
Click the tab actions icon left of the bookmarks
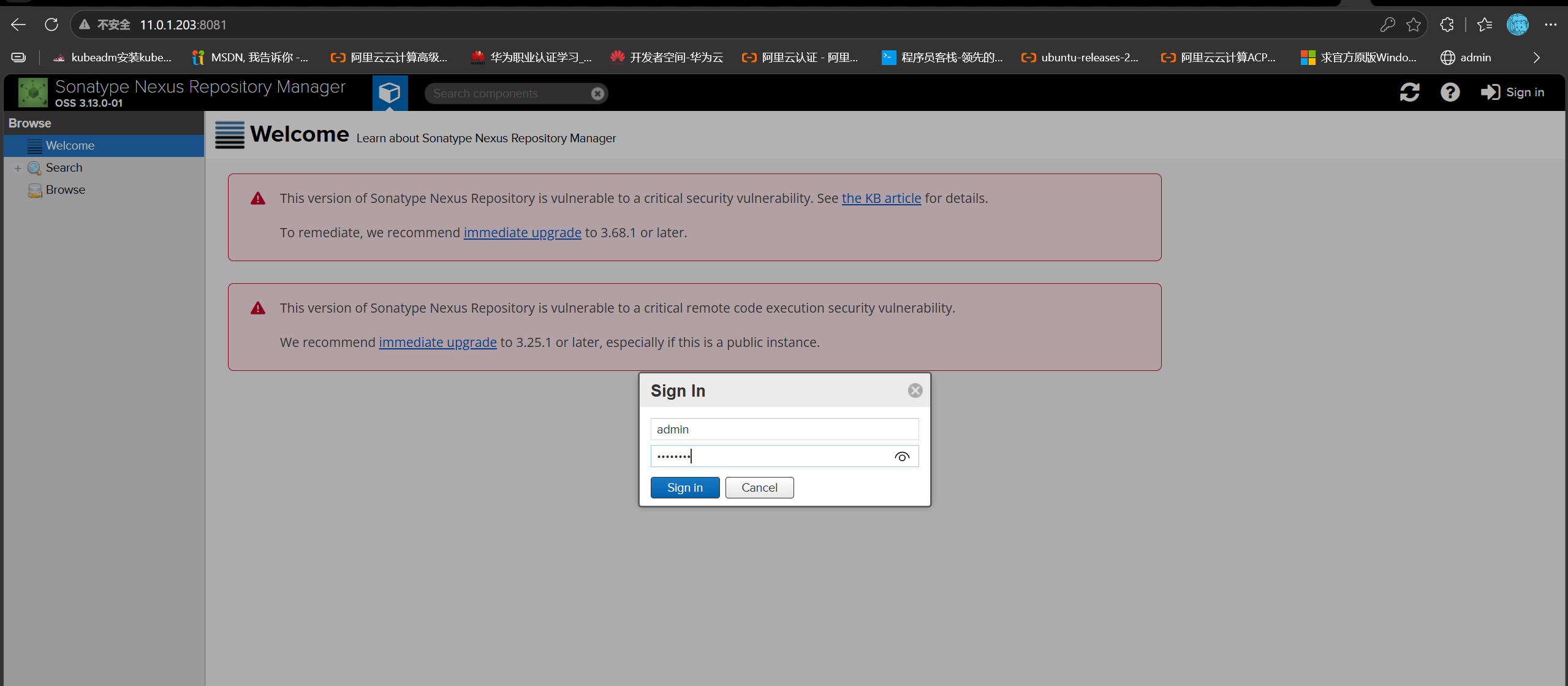coord(19,58)
